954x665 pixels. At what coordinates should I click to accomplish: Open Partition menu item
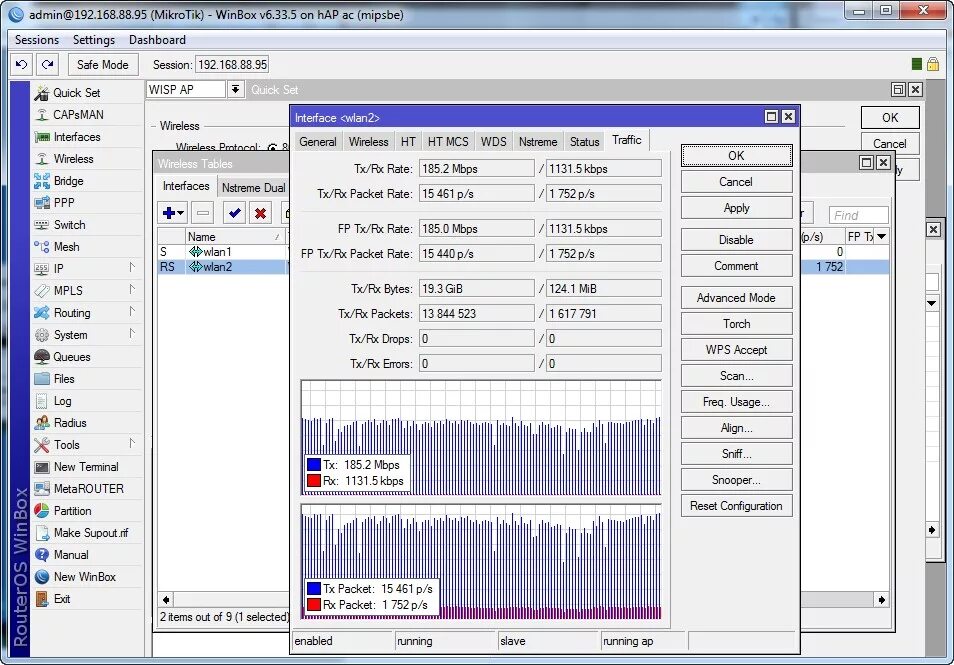pos(72,511)
